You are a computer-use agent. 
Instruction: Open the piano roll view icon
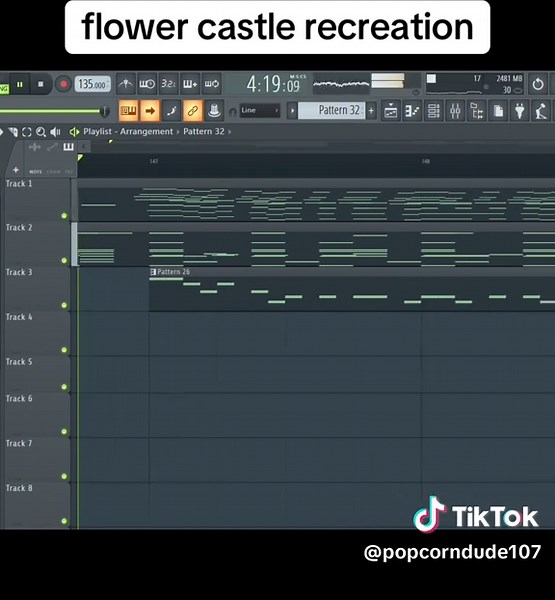[x=412, y=111]
